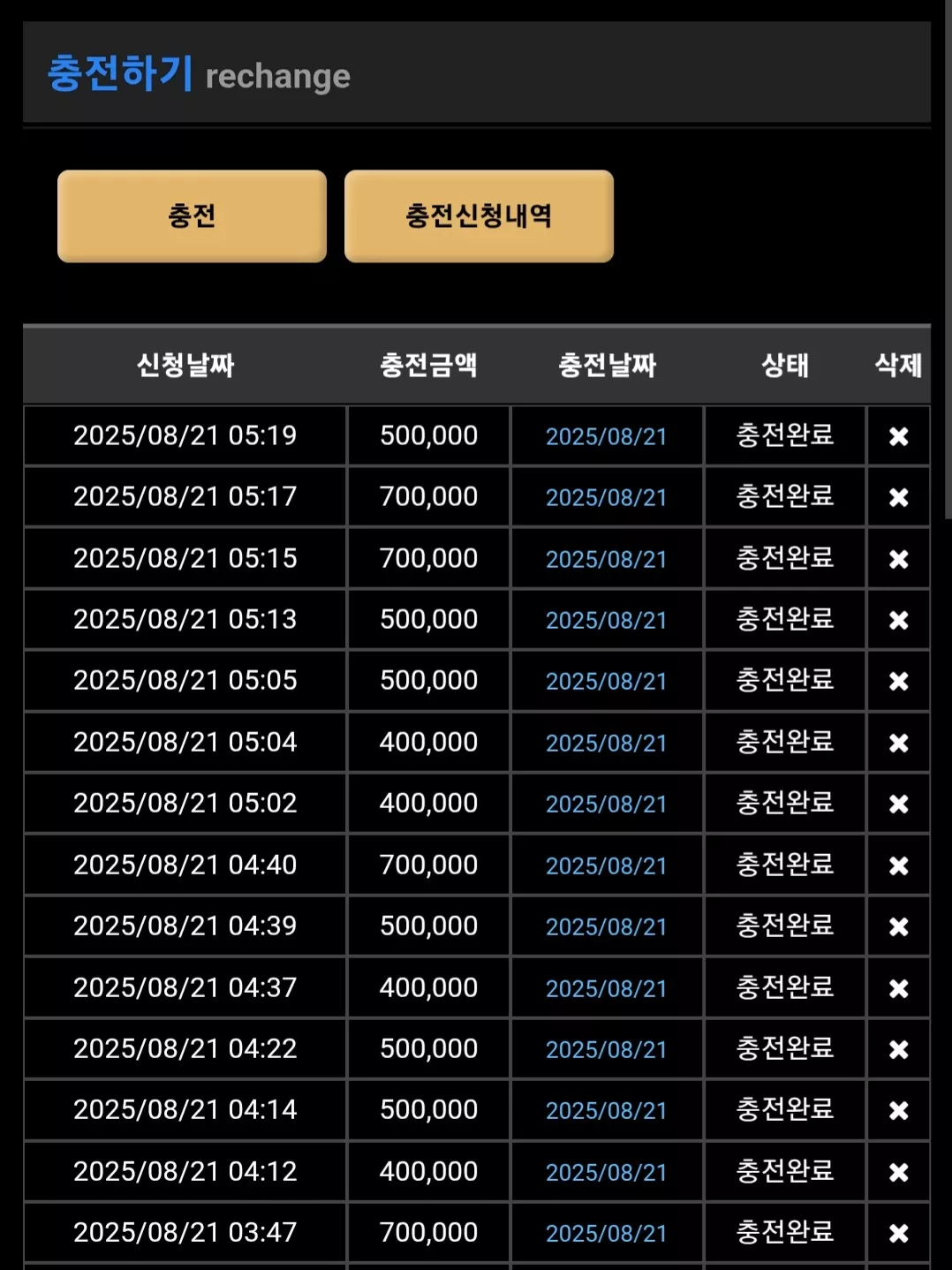
Task: Delete the 04:37 recharge entry
Action: [898, 988]
